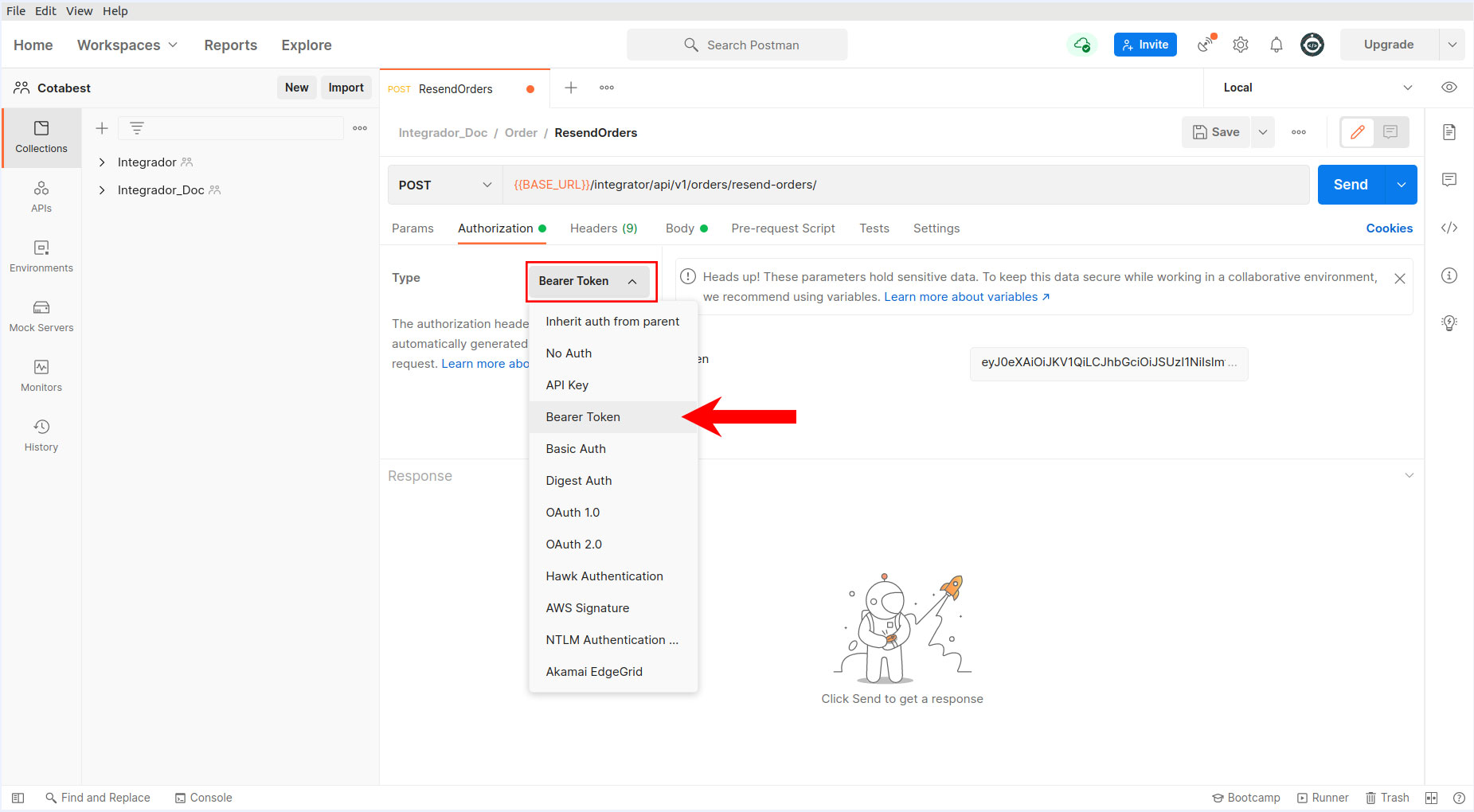Open the HTTP method POST dropdown
This screenshot has height=812, width=1474.
pyautogui.click(x=445, y=185)
